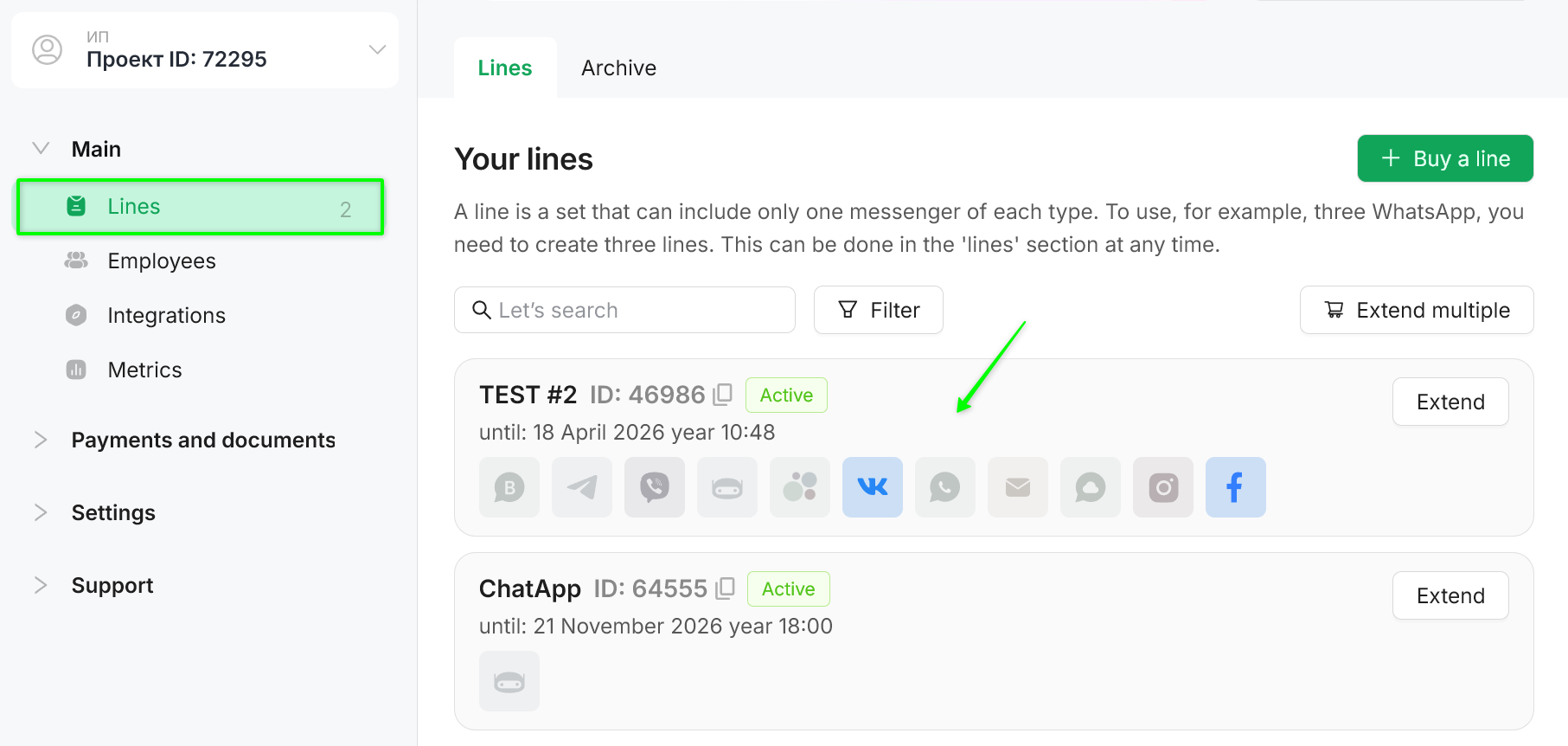Expand the Settings sidebar section
The height and width of the screenshot is (746, 1568).
pyautogui.click(x=41, y=512)
